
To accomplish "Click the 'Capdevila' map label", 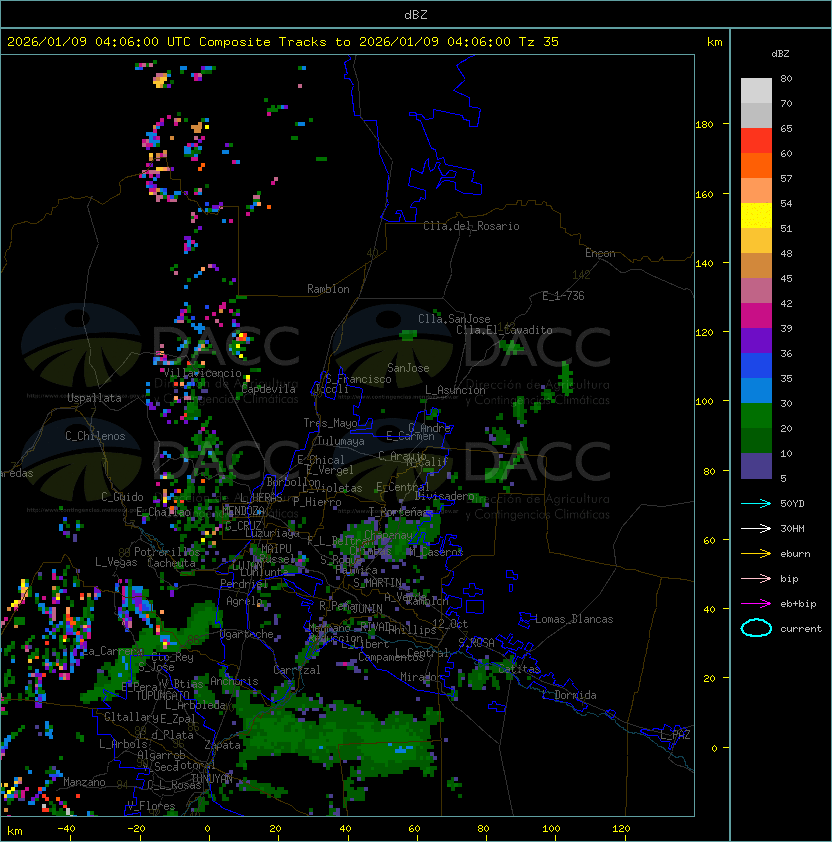I will (x=268, y=389).
